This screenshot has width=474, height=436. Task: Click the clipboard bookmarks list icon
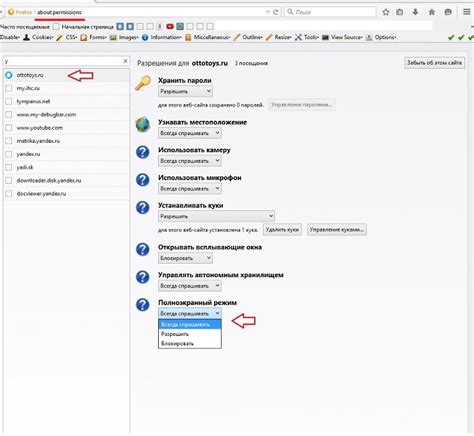399,12
